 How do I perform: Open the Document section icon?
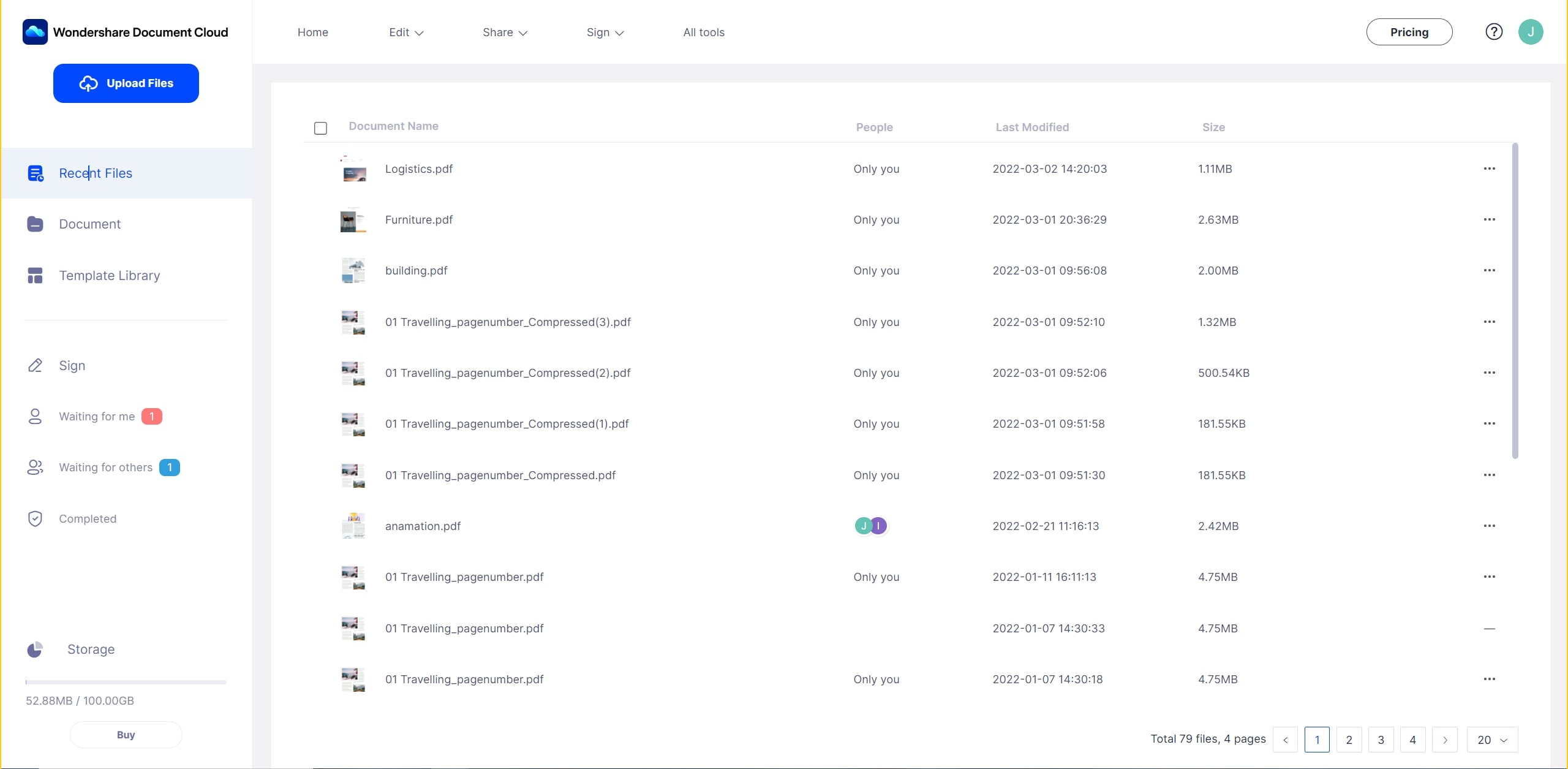(36, 223)
